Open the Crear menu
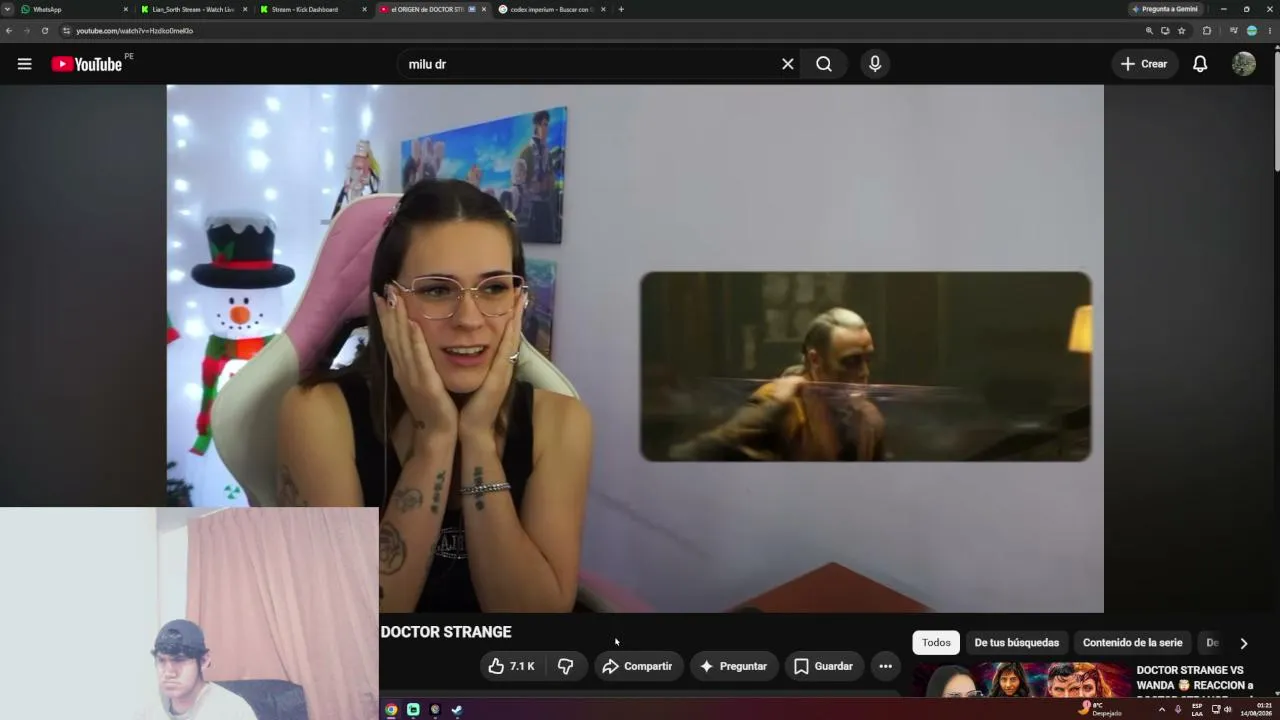1280x720 pixels. pyautogui.click(x=1144, y=64)
